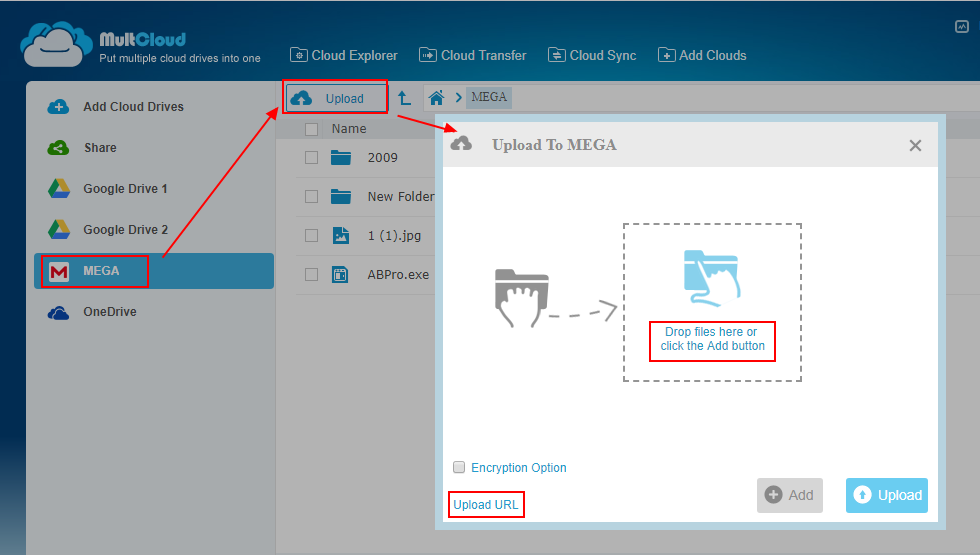This screenshot has height=555, width=980.
Task: Click the Google Drive 1 icon
Action: 59,189
